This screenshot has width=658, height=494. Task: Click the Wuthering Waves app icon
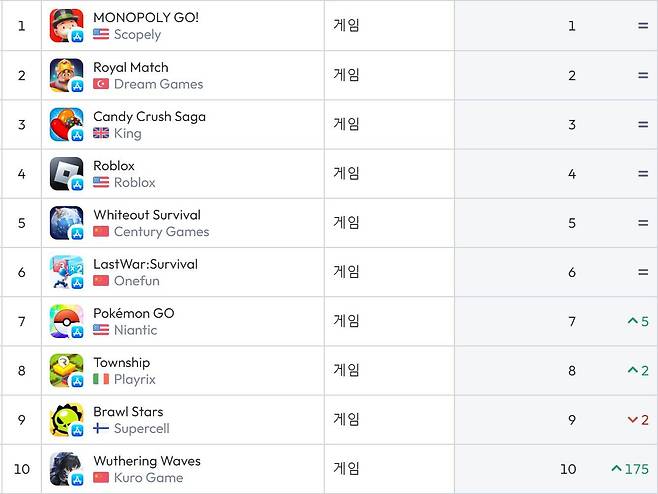click(66, 469)
